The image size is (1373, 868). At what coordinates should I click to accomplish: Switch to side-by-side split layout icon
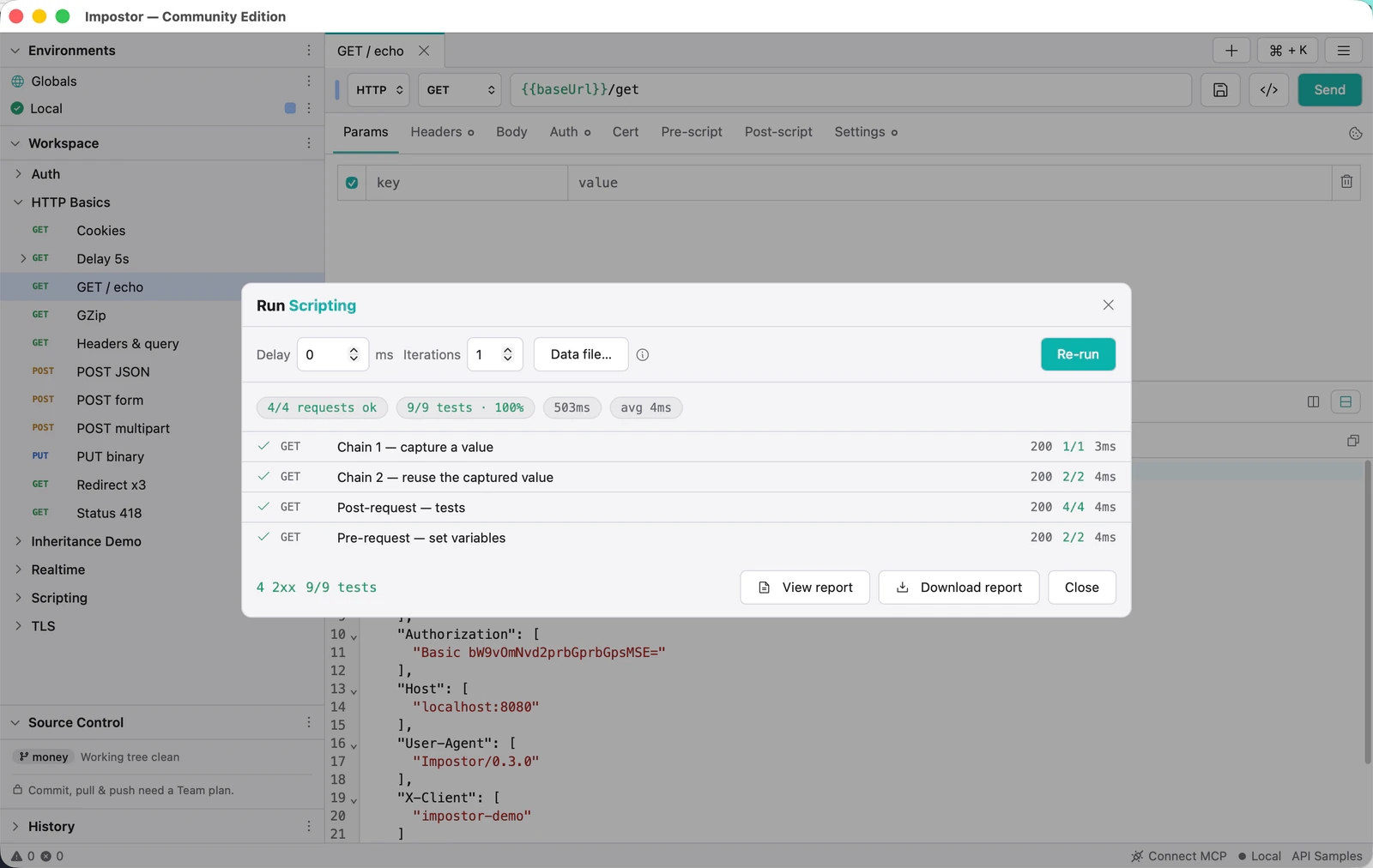pyautogui.click(x=1313, y=401)
